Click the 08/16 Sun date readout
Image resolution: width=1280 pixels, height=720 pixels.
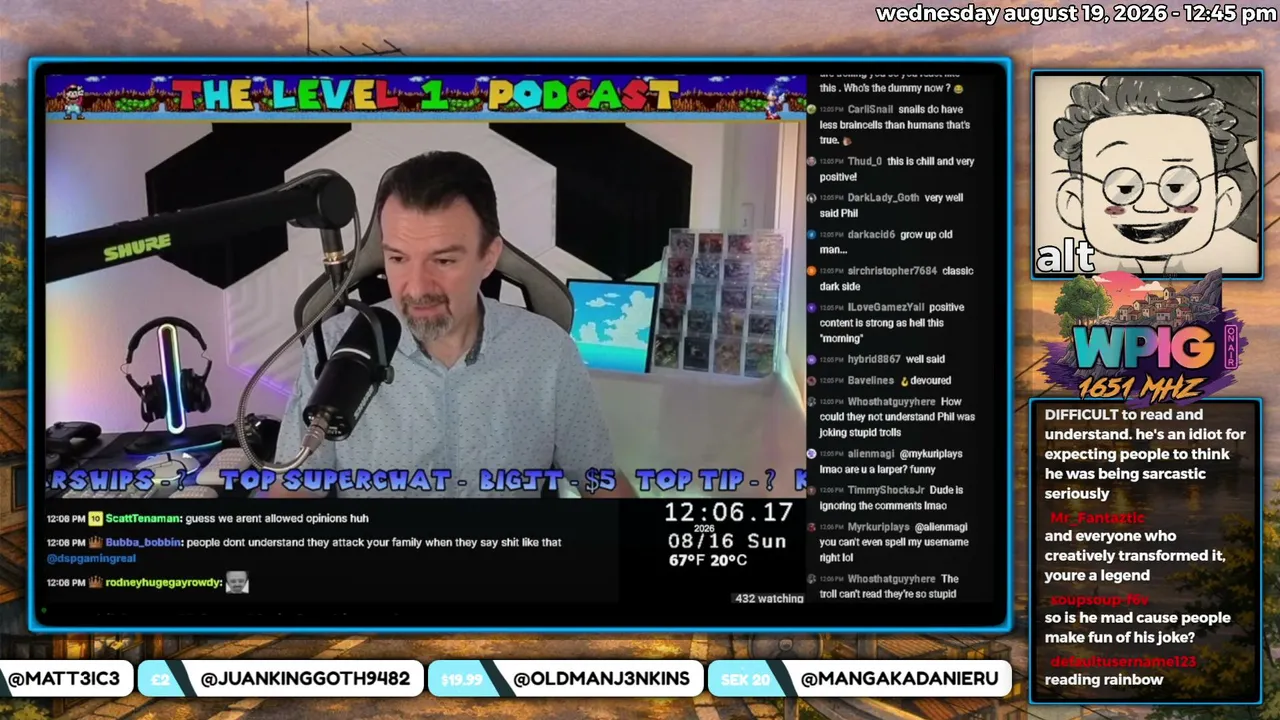tap(728, 541)
